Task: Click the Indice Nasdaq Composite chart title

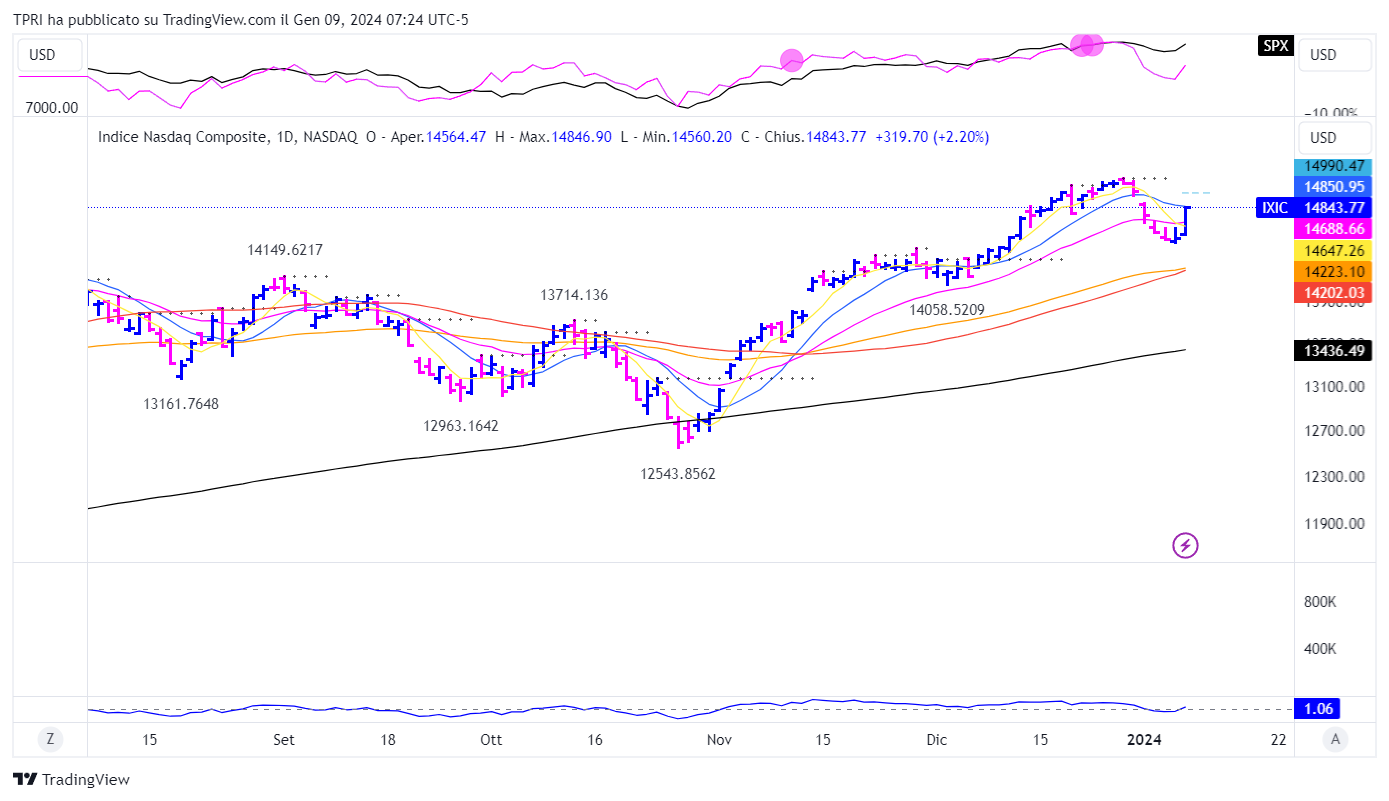Action: (x=182, y=137)
